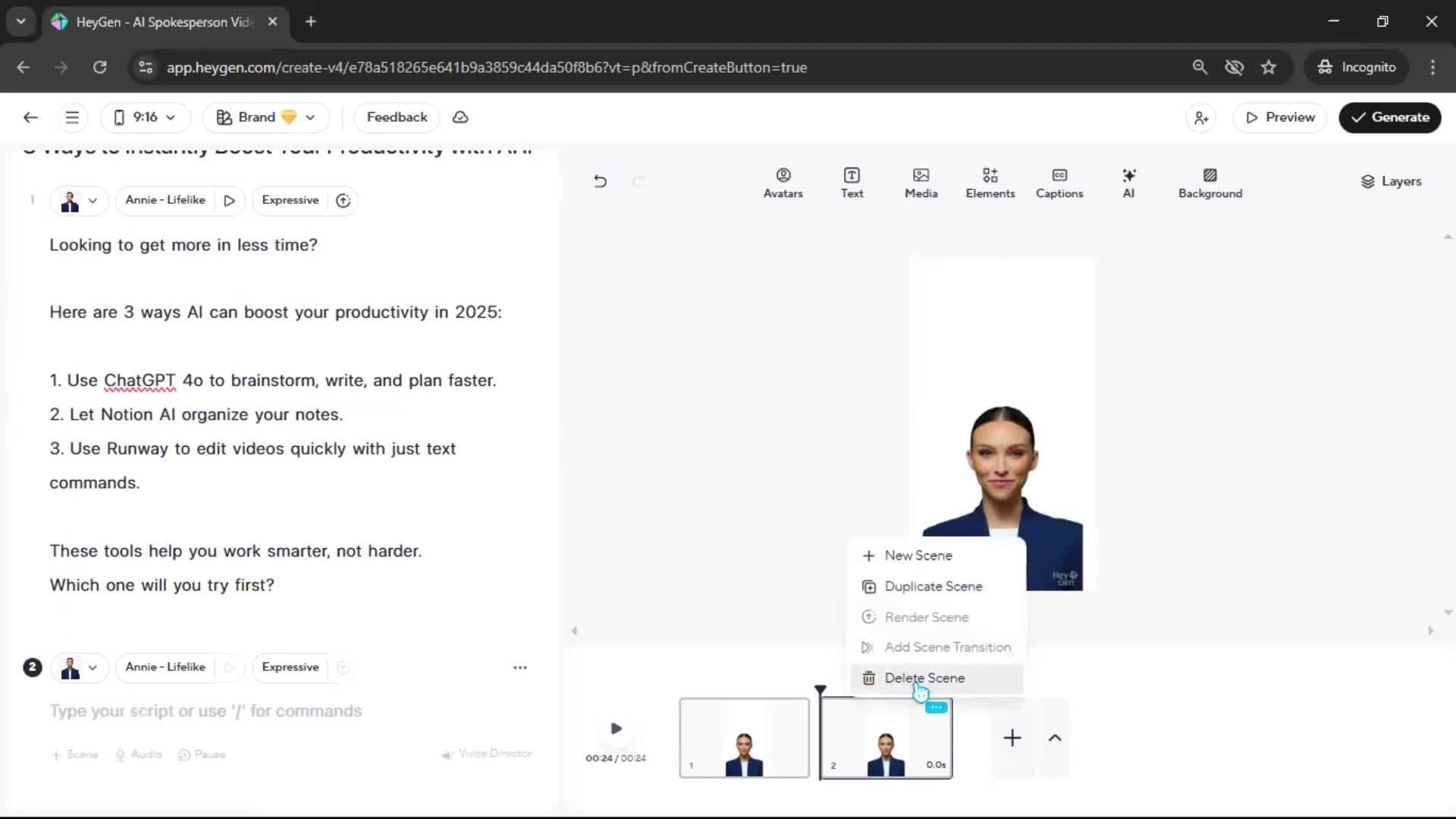Image resolution: width=1456 pixels, height=819 pixels.
Task: Toggle the Layers panel
Action: coord(1391,181)
